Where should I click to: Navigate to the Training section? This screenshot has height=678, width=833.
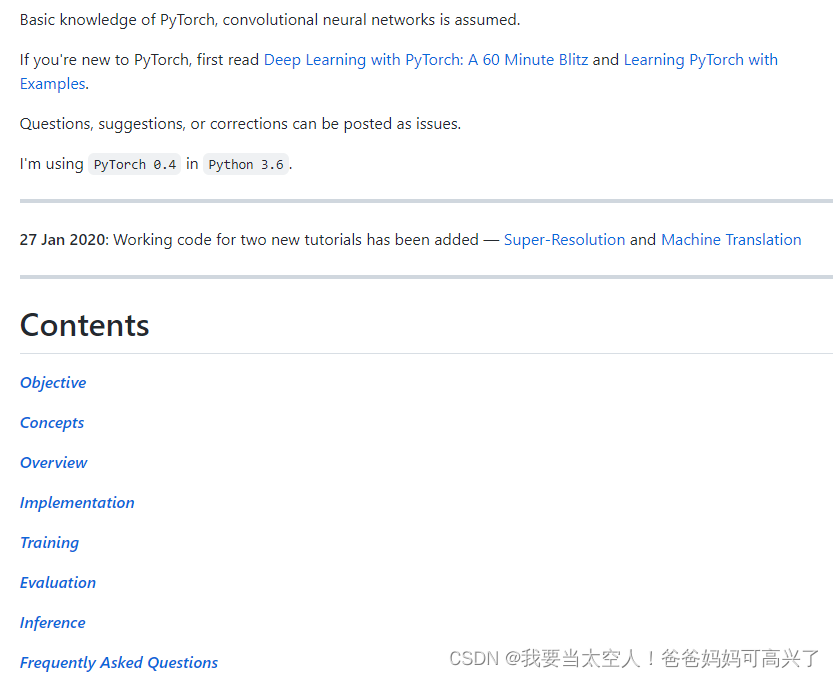tap(49, 543)
